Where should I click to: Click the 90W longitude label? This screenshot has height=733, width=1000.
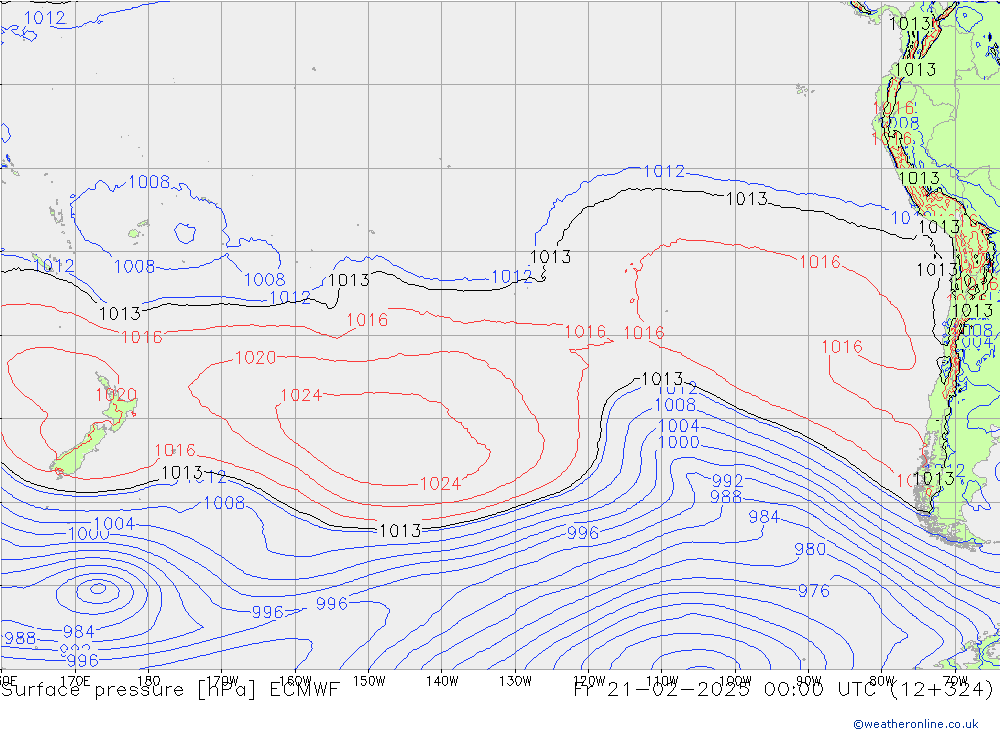[808, 680]
